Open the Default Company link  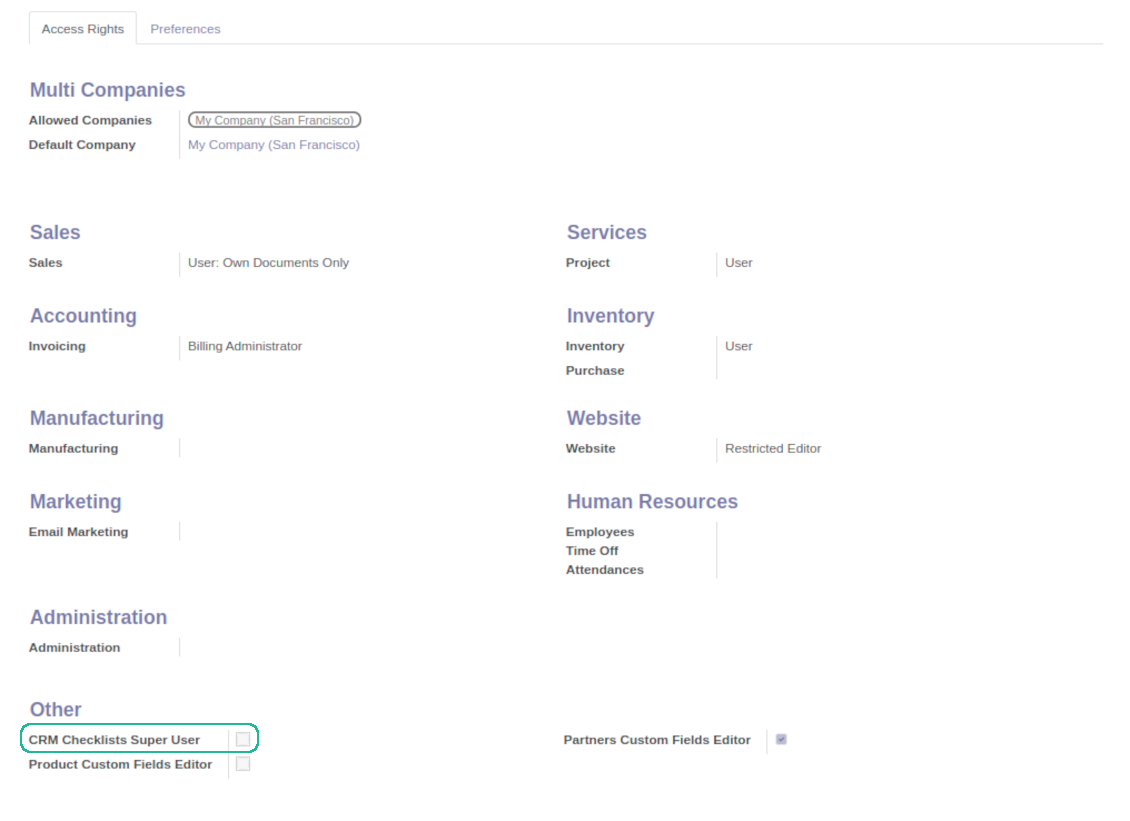coord(274,145)
